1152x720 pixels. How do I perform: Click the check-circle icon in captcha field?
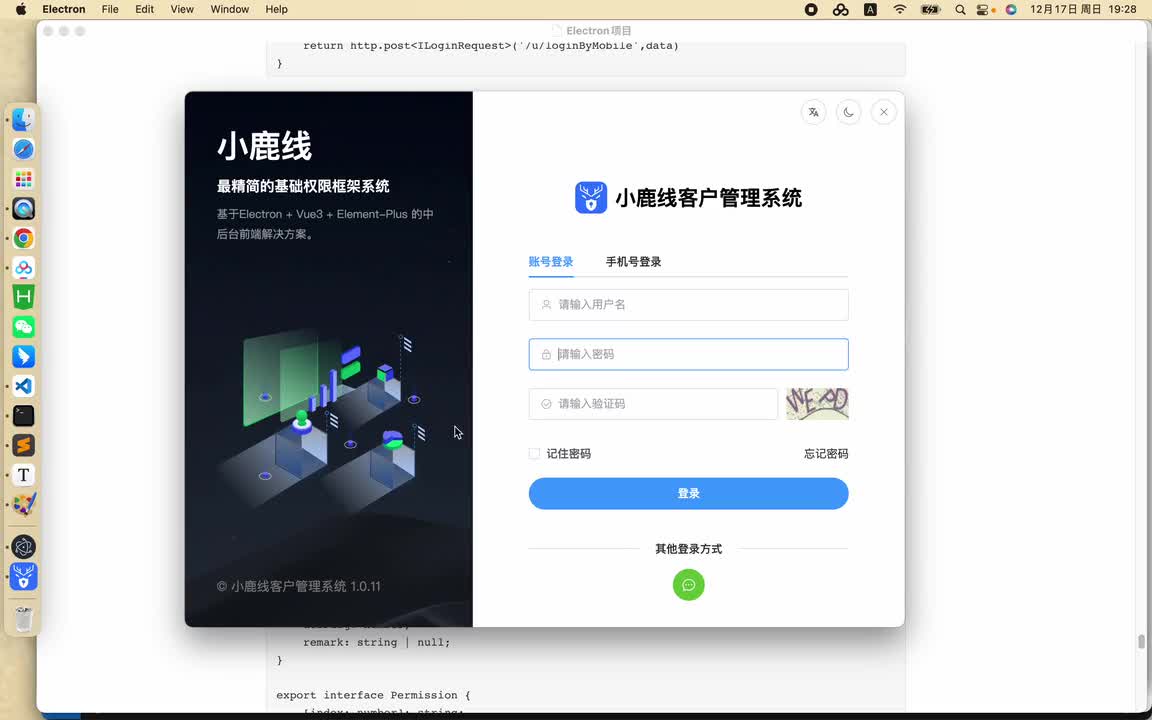click(x=546, y=403)
